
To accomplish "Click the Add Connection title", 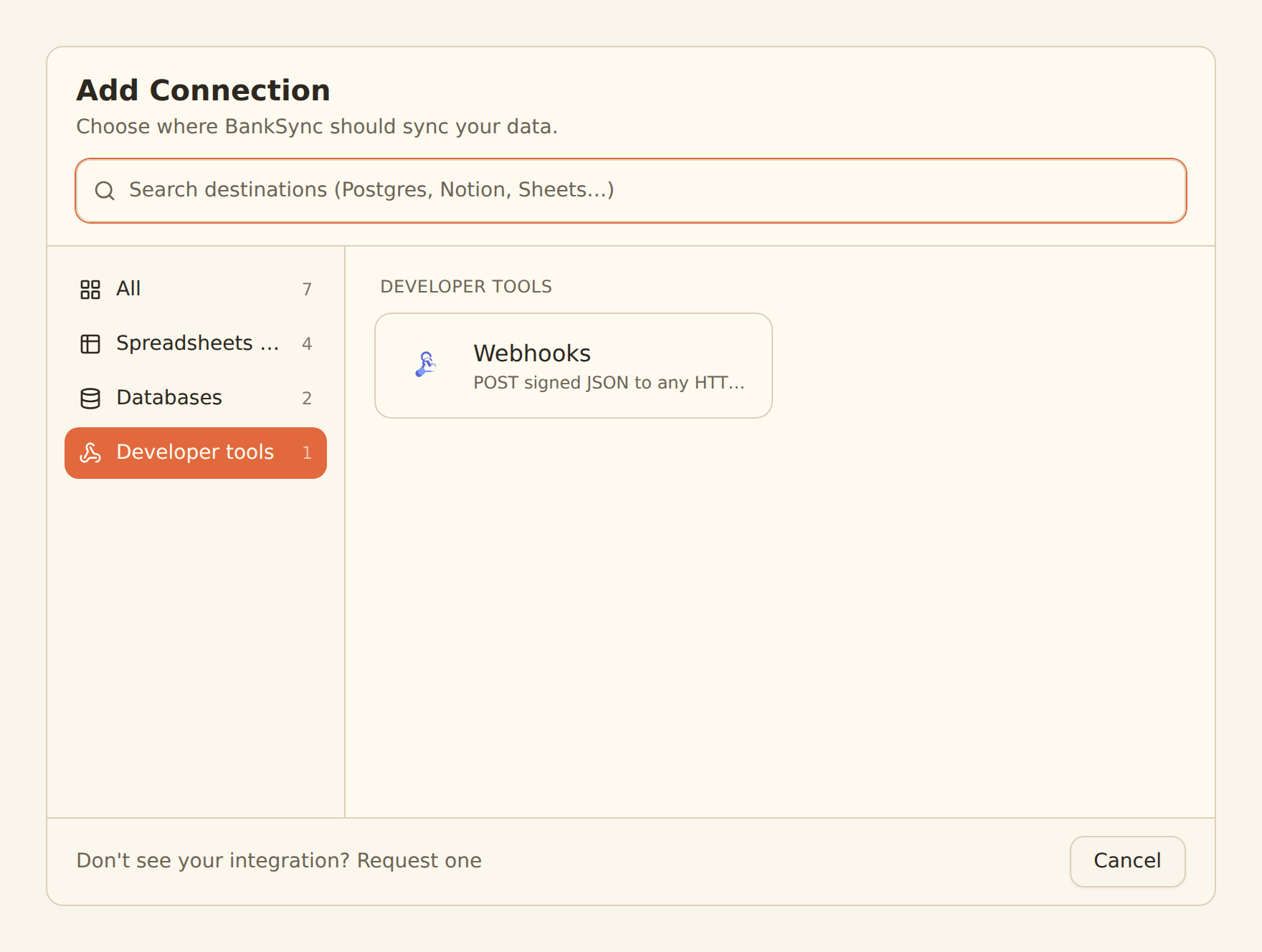I will click(204, 90).
